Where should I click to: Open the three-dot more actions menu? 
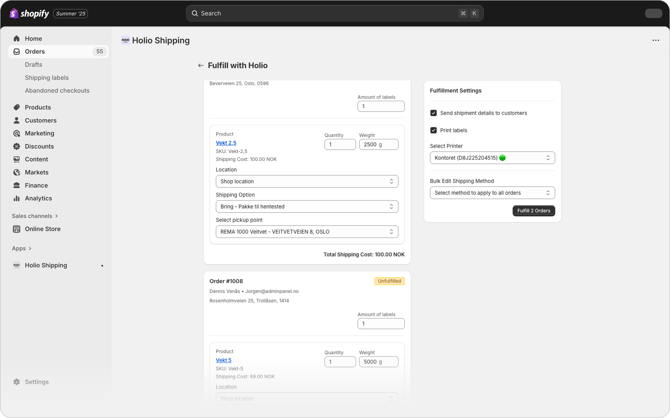pos(655,41)
